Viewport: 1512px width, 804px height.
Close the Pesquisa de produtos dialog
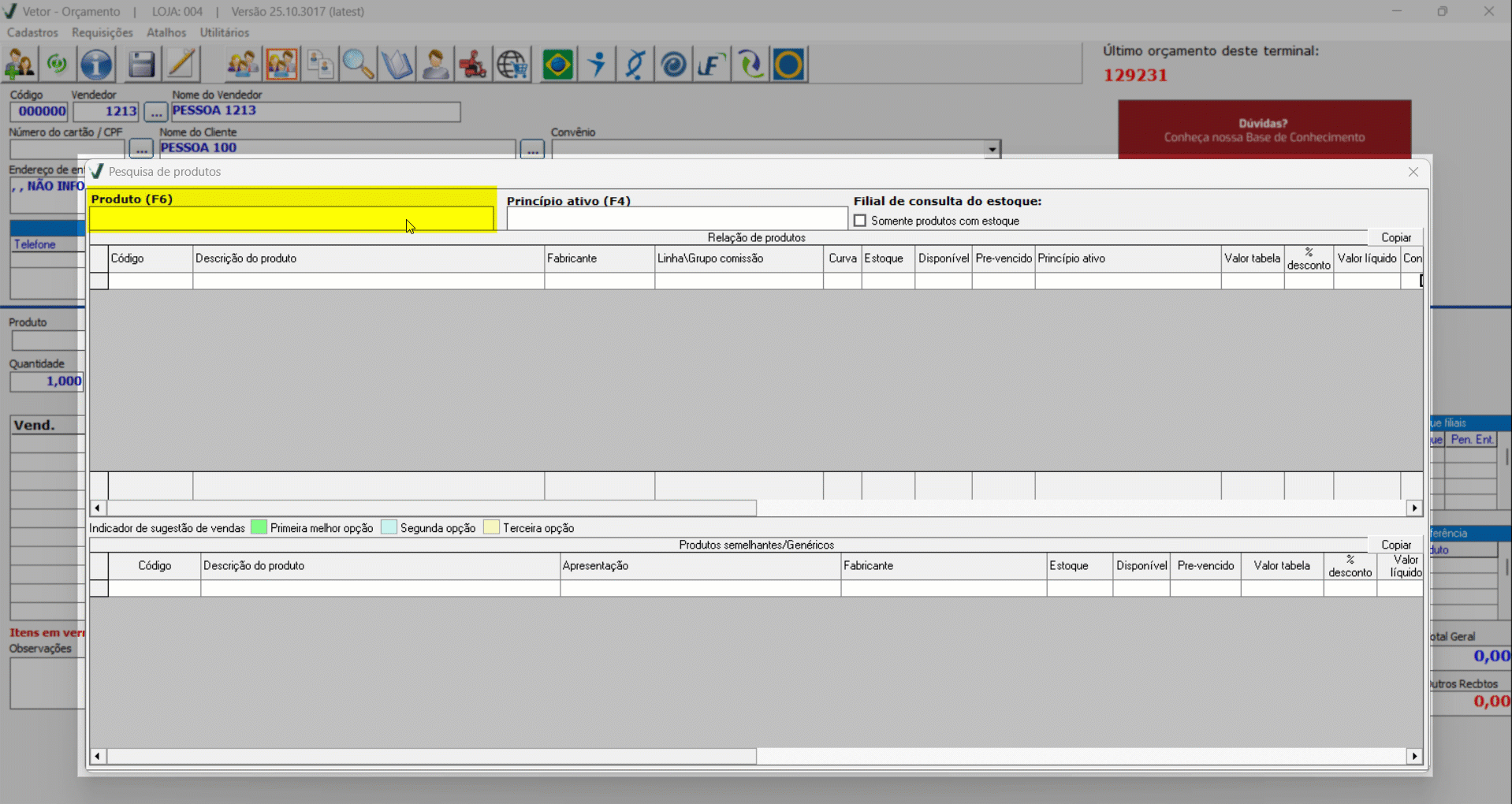pos(1413,172)
